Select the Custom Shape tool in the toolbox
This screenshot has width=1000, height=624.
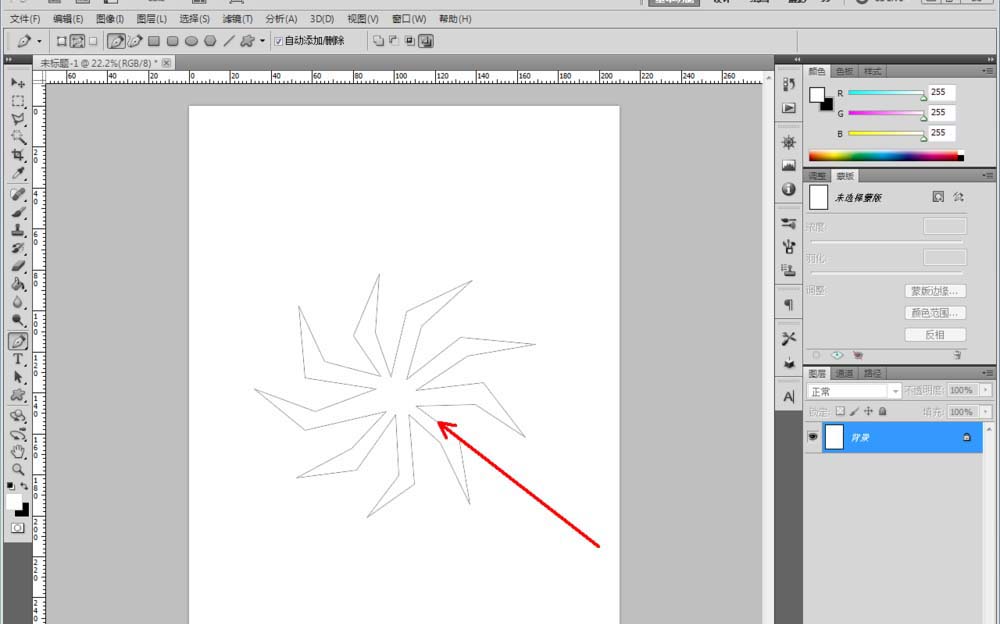18,395
